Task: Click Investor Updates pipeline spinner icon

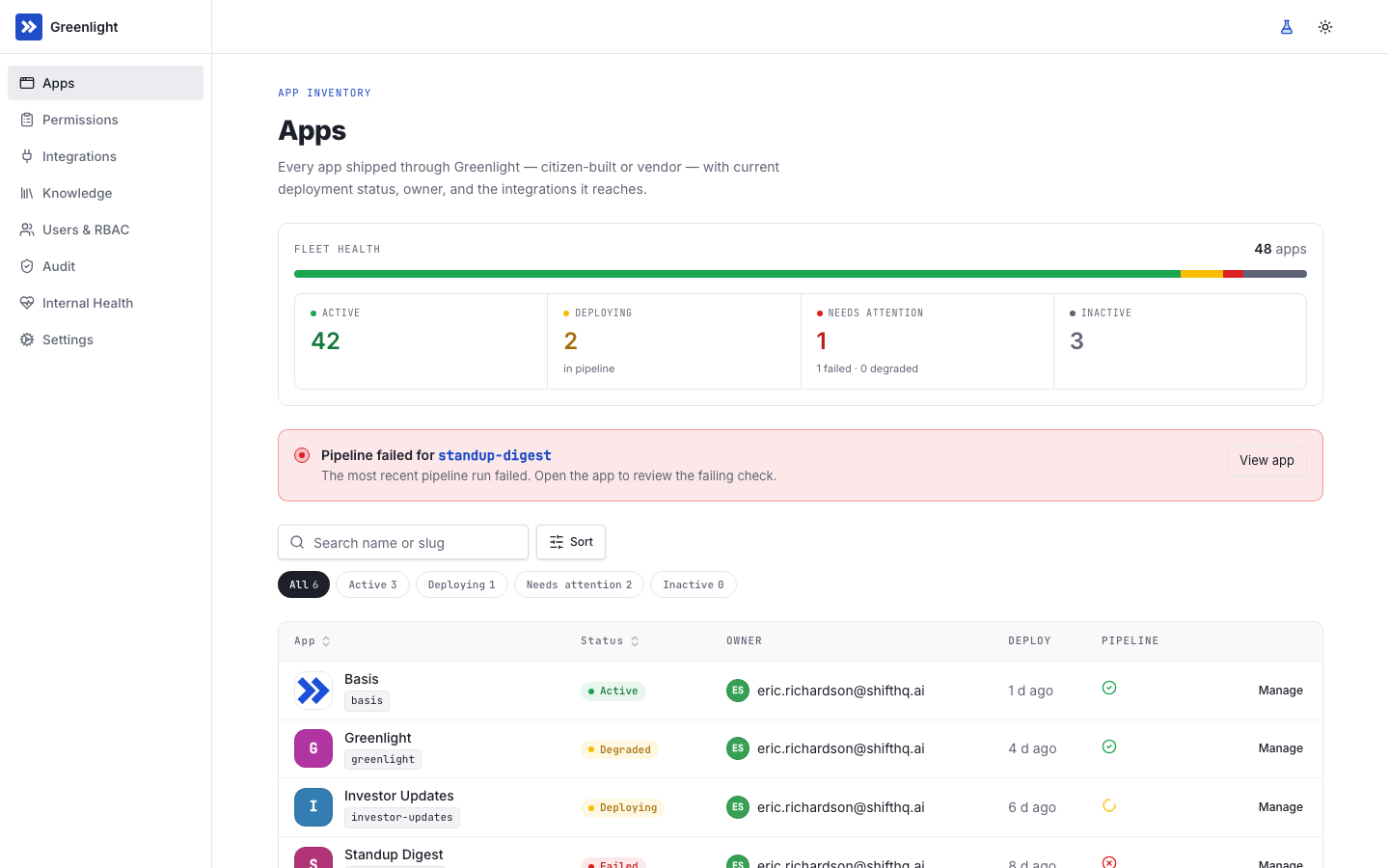Action: [1109, 805]
